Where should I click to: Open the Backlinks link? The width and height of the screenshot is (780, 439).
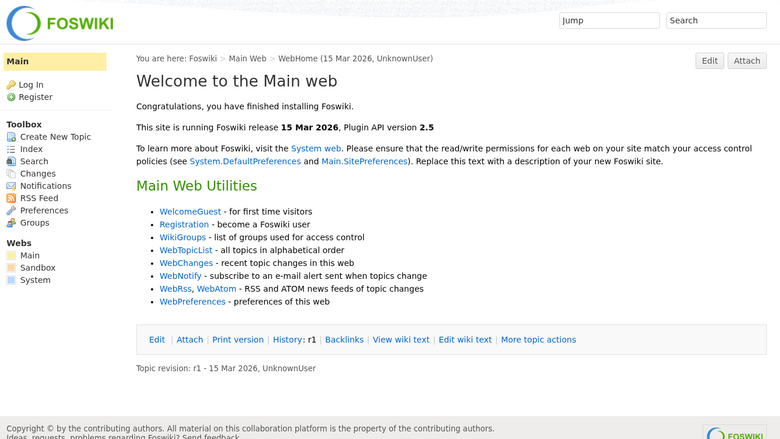[x=344, y=340]
